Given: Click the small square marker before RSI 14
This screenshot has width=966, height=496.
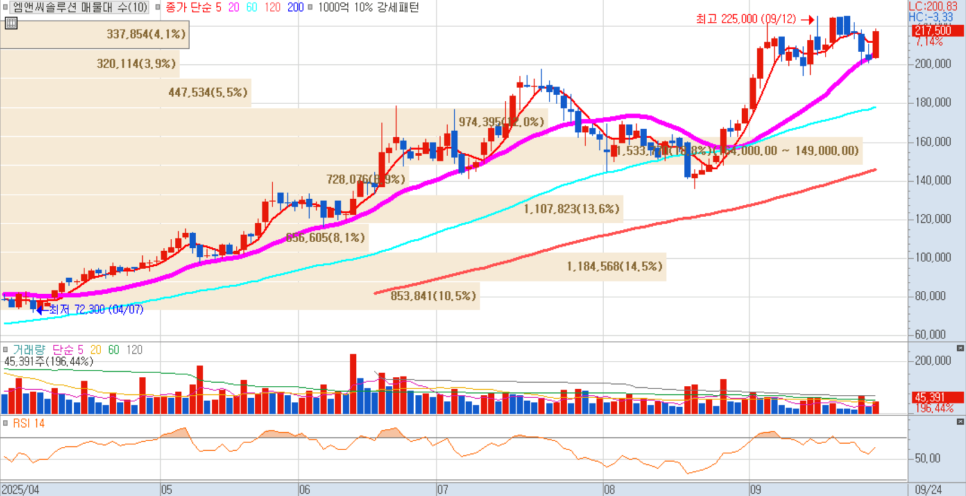Looking at the screenshot, I should [6, 423].
